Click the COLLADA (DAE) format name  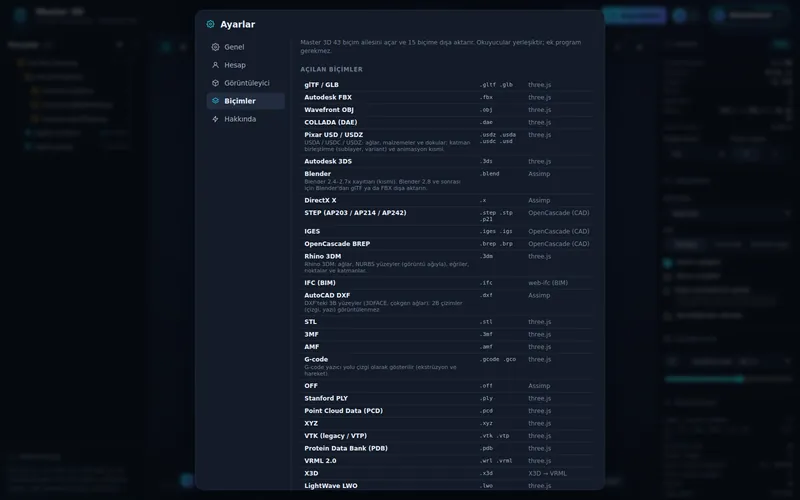coord(331,122)
